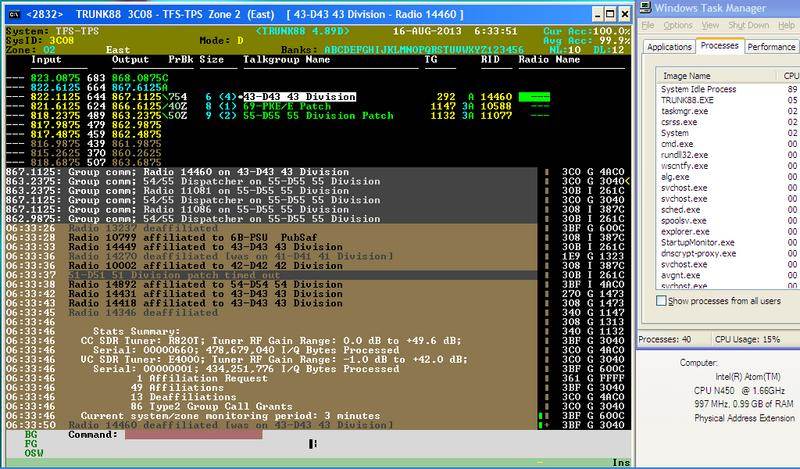Select the cmd.exe process
The height and width of the screenshot is (469, 800).
coord(728,144)
